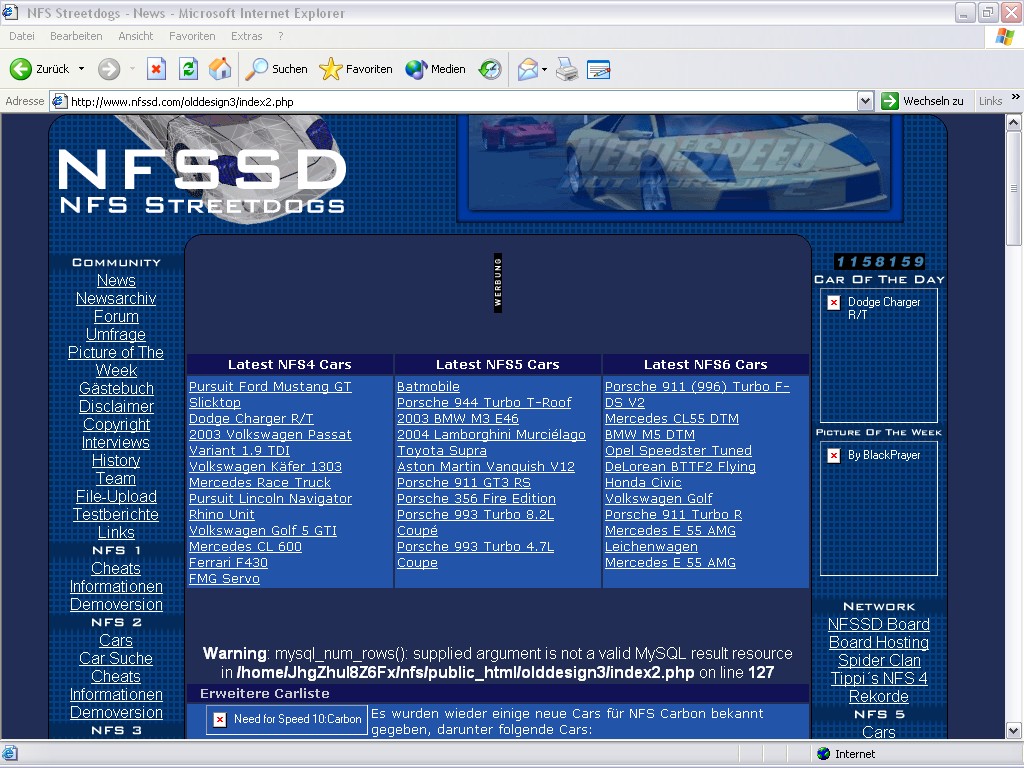This screenshot has width=1024, height=768.
Task: Click the Stop loading toolbar icon
Action: [156, 69]
